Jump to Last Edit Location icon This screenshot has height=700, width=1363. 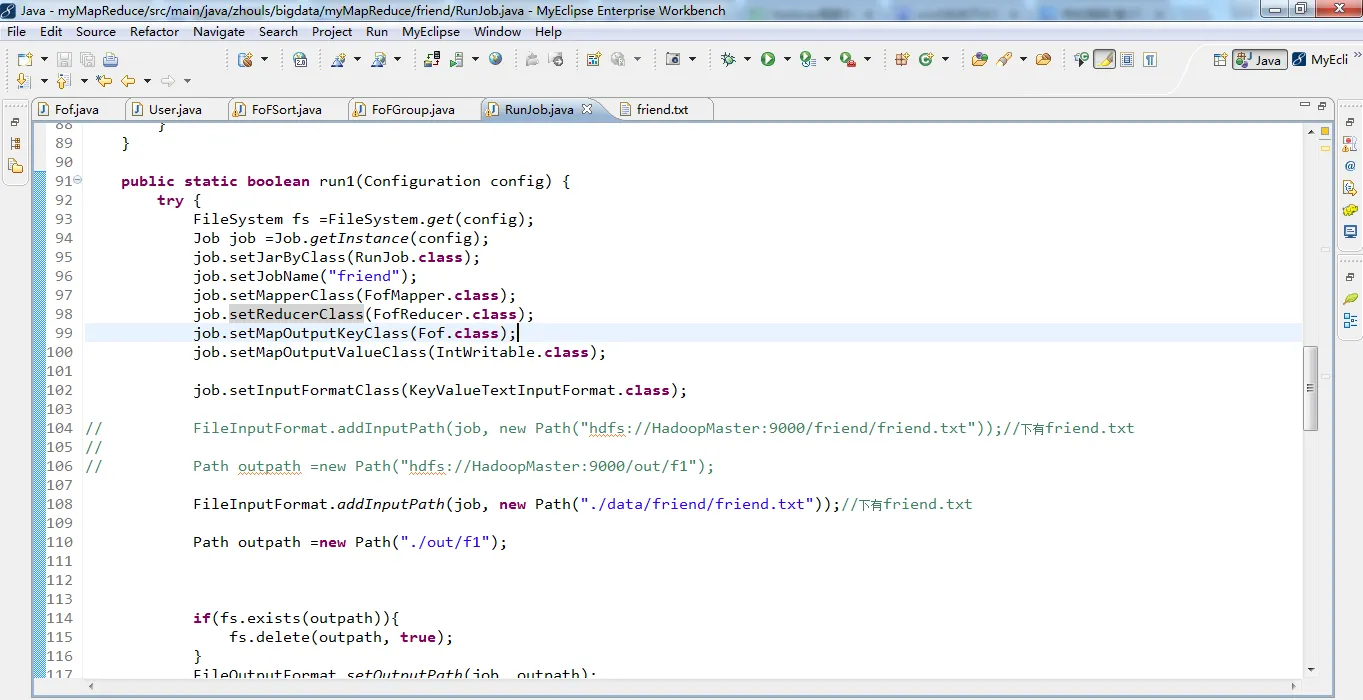click(x=104, y=81)
